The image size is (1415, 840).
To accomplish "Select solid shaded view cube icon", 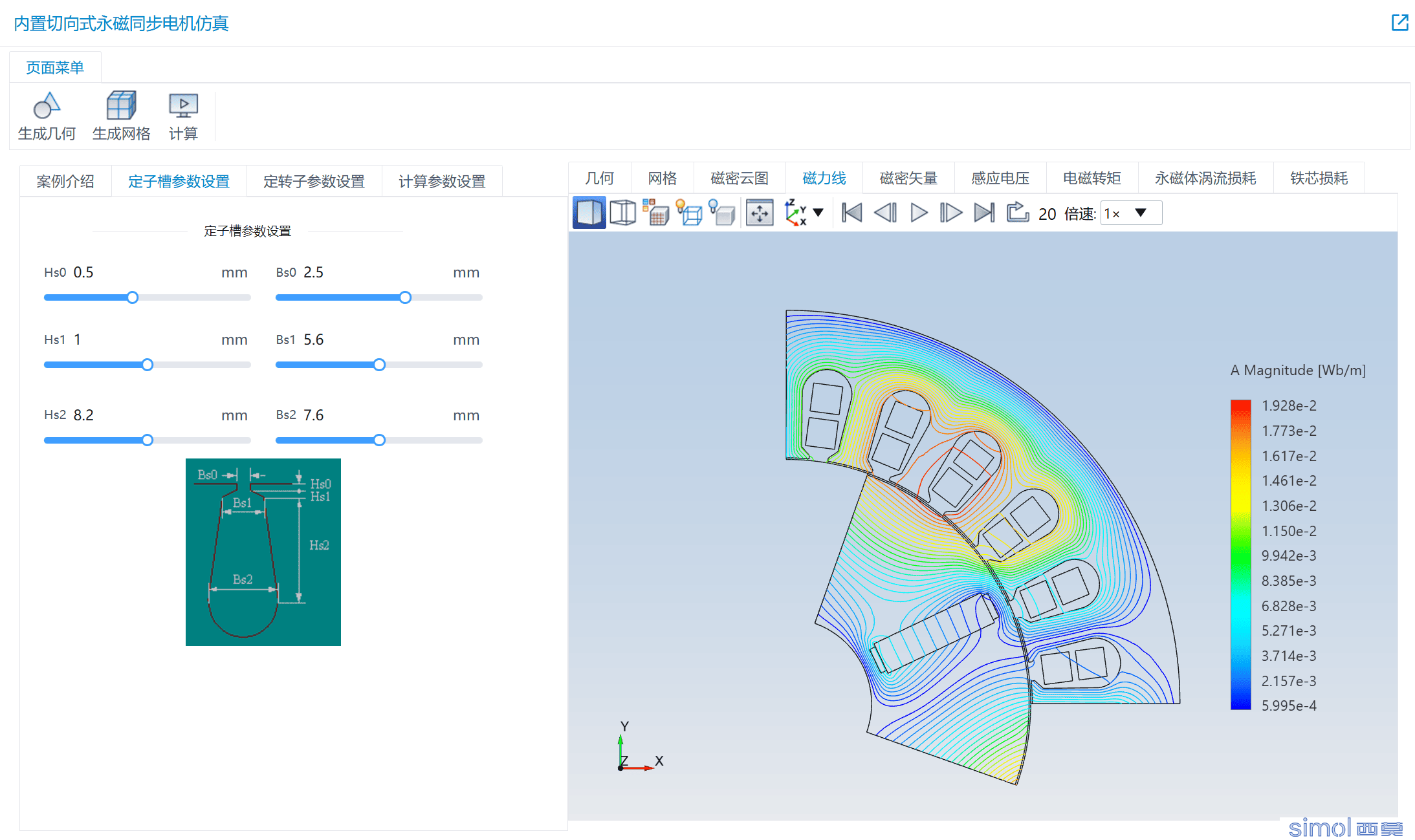I will (x=589, y=213).
